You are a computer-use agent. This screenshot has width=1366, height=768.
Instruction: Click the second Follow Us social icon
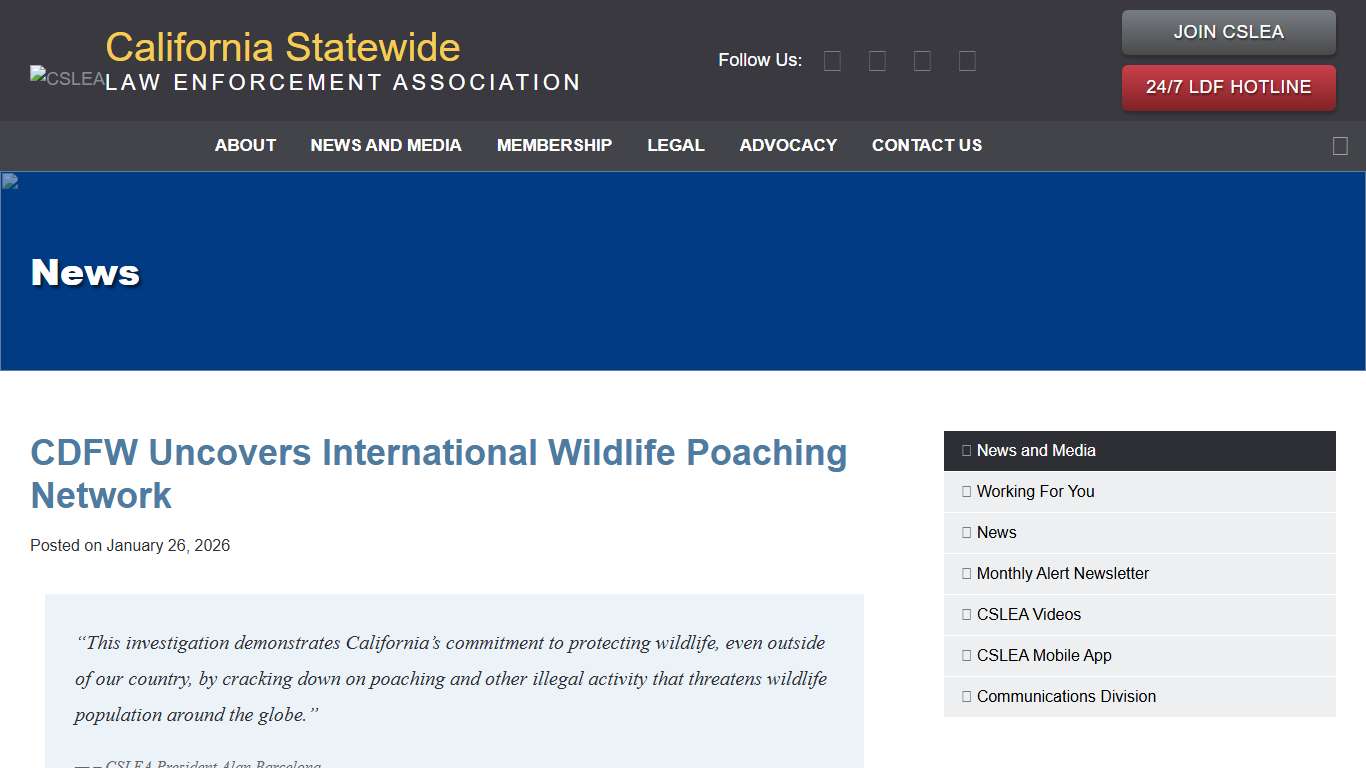tap(877, 61)
